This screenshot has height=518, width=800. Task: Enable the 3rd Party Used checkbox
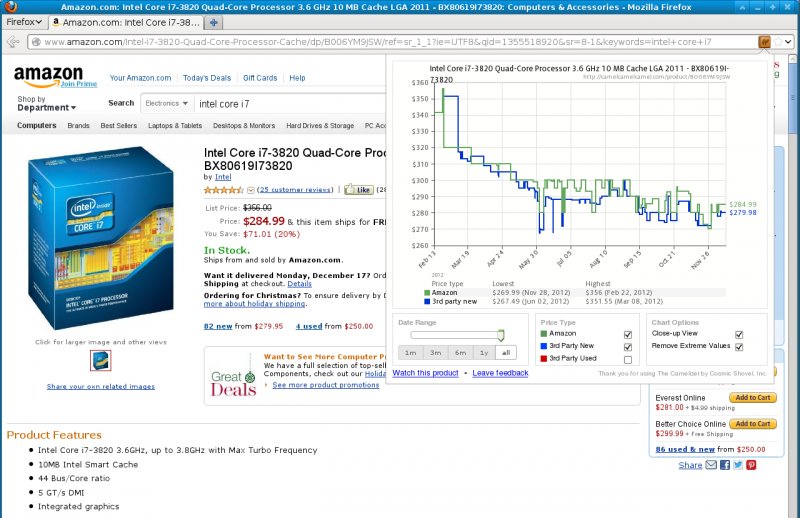[628, 360]
